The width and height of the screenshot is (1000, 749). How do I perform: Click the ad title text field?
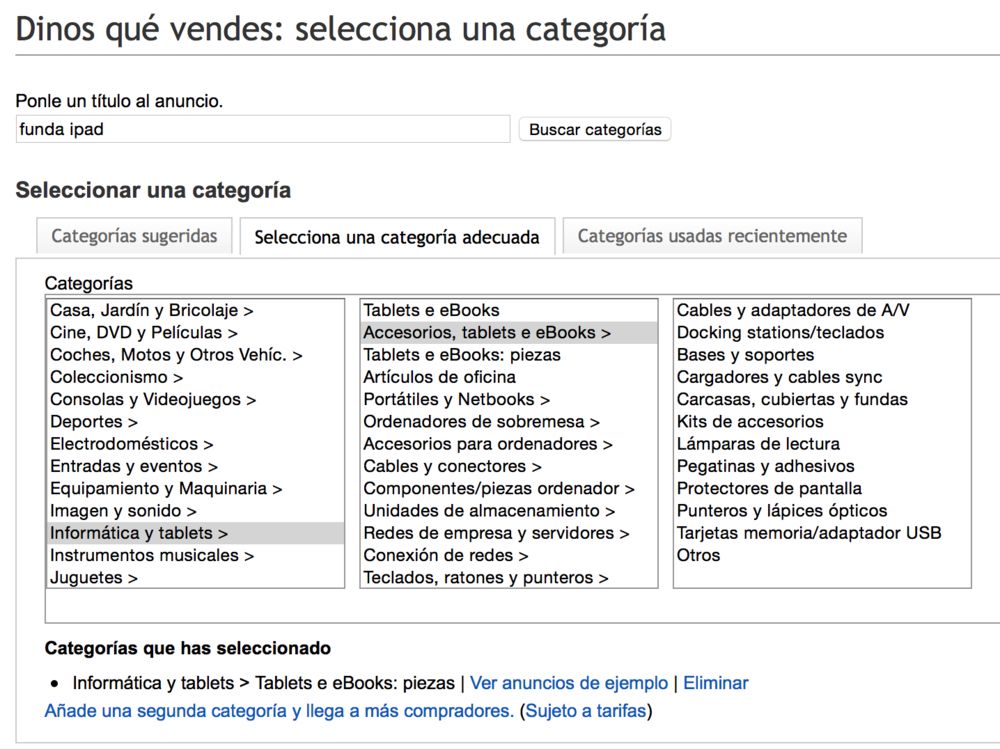coord(263,130)
